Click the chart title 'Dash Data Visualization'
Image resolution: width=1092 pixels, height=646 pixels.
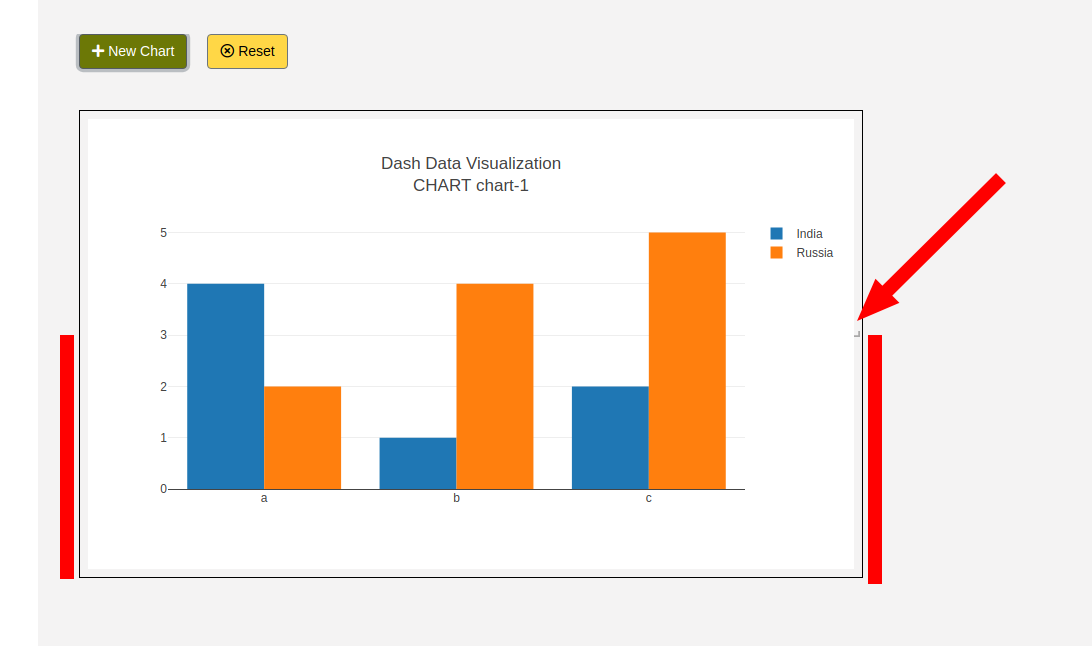coord(471,163)
